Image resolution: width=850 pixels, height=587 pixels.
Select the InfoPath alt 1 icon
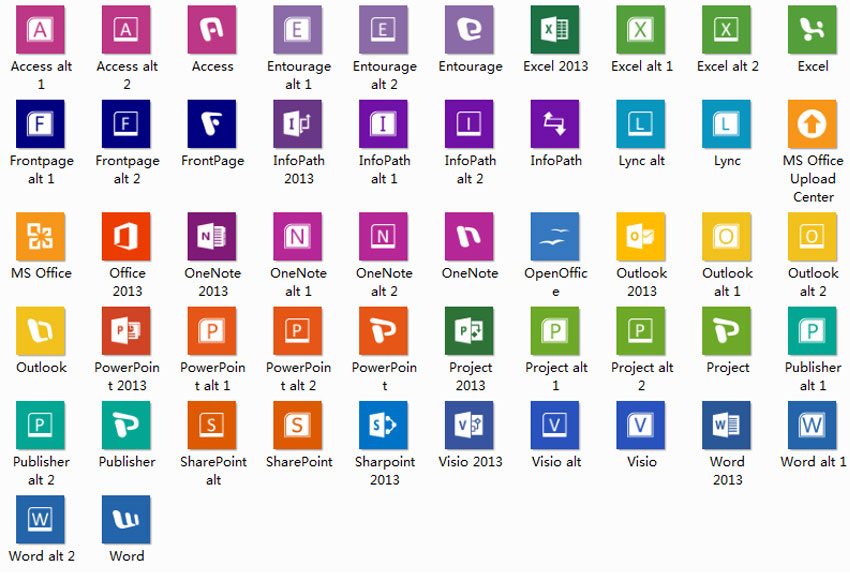[383, 124]
